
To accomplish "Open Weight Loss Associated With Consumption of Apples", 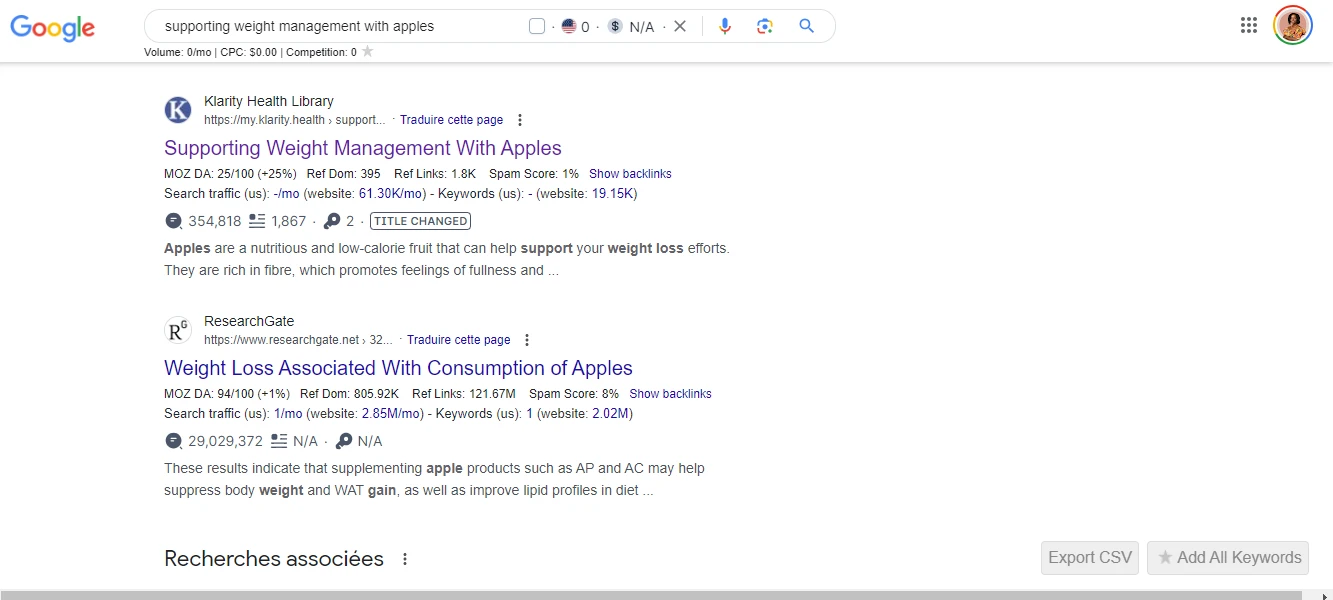I will [398, 368].
